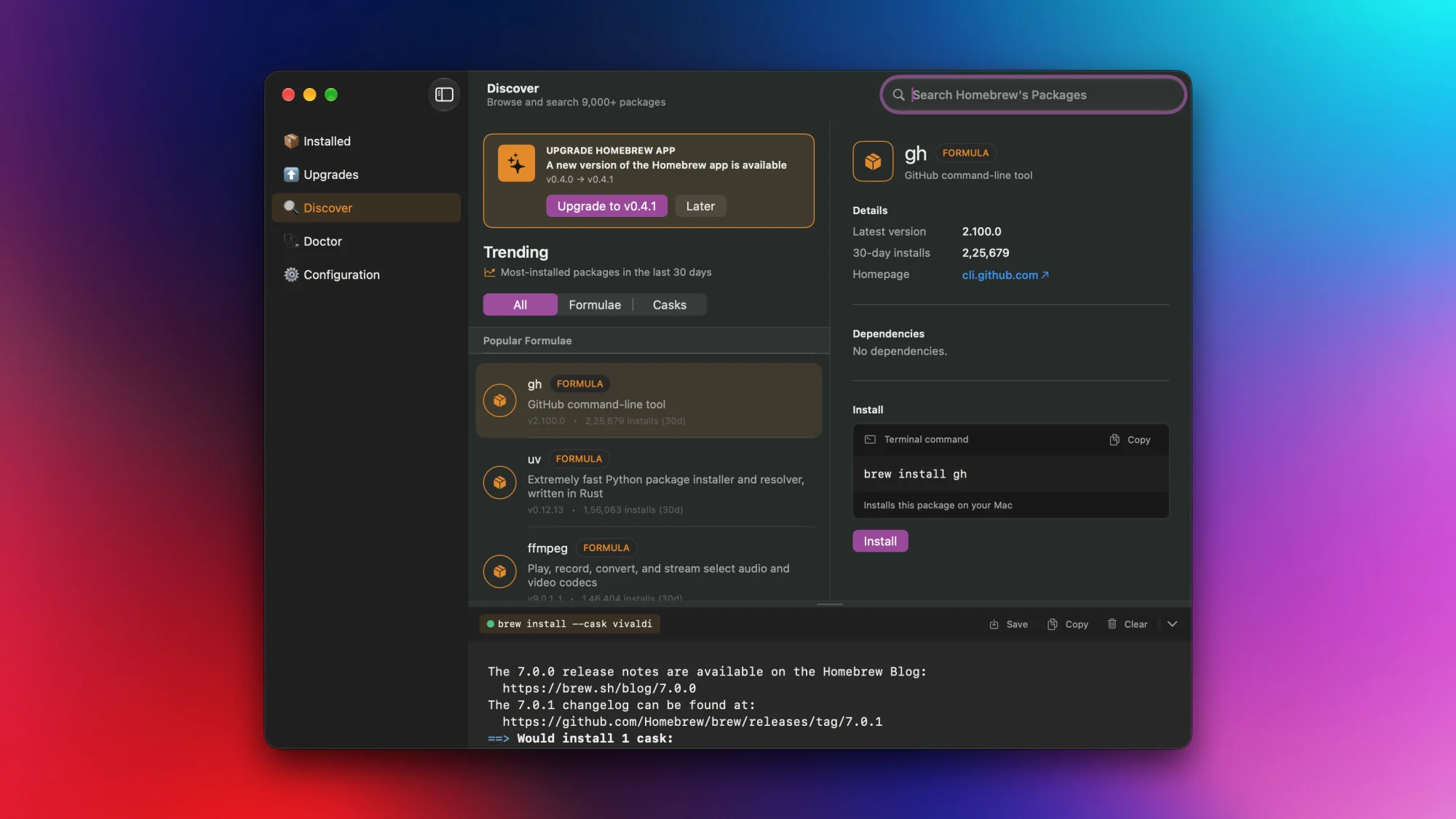Viewport: 1456px width, 819px height.
Task: Click the Configuration gear icon
Action: 291,274
